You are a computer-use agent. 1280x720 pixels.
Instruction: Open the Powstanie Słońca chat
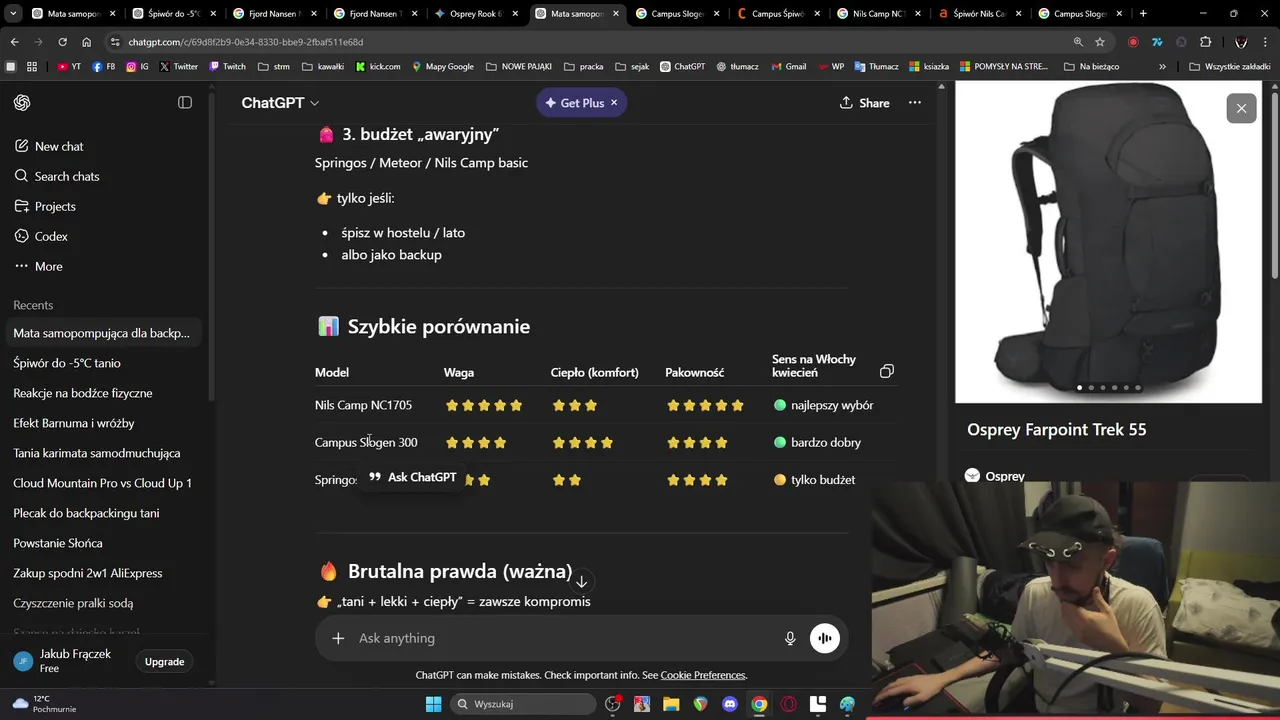tap(105, 543)
